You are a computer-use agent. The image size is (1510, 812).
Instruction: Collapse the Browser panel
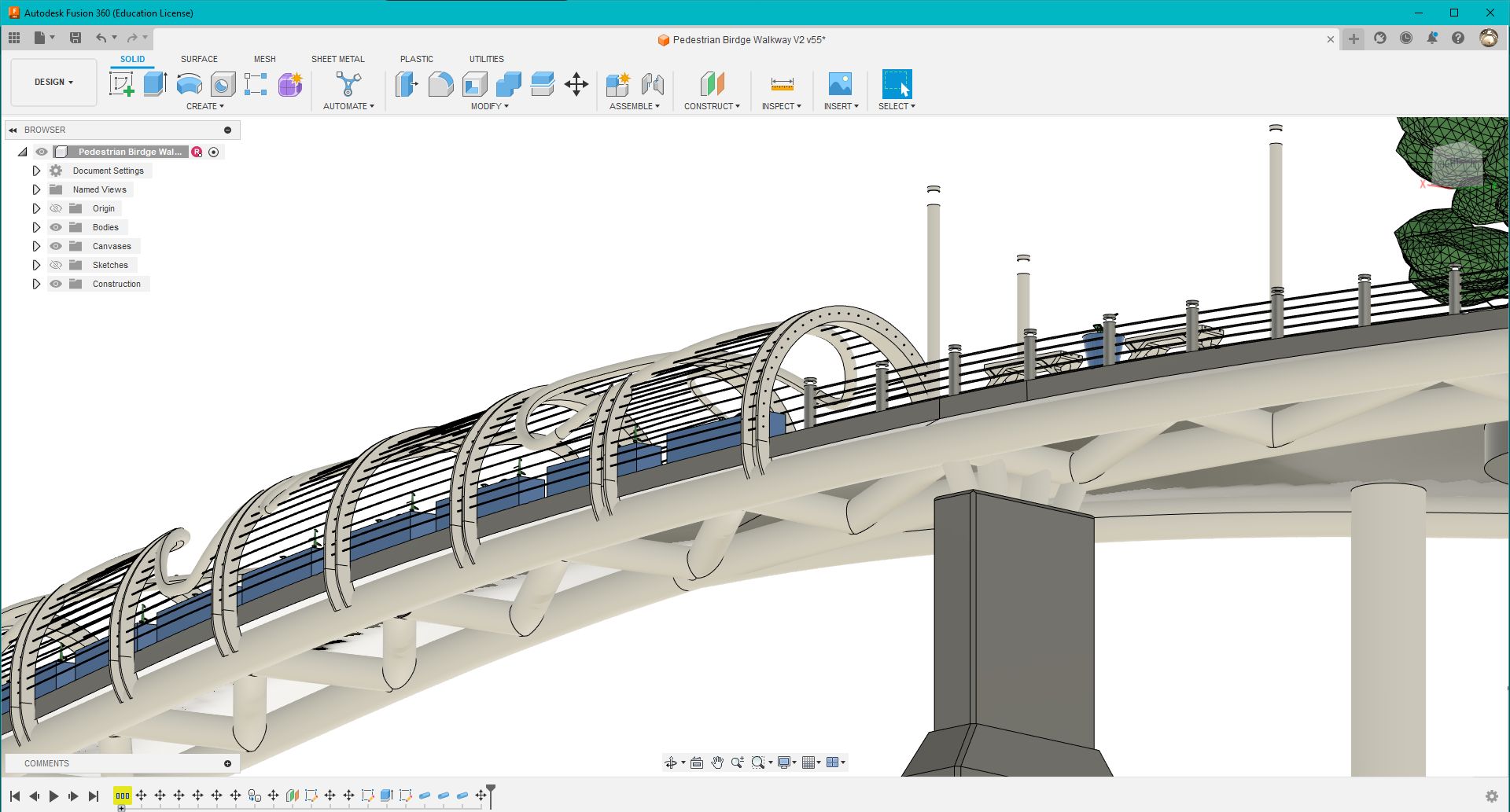click(x=13, y=129)
